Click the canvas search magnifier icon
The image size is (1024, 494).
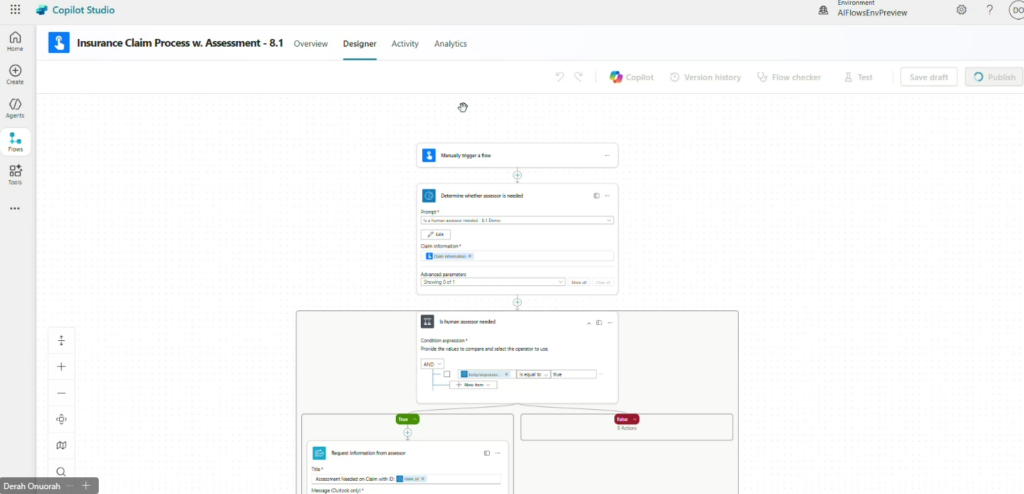click(x=61, y=471)
